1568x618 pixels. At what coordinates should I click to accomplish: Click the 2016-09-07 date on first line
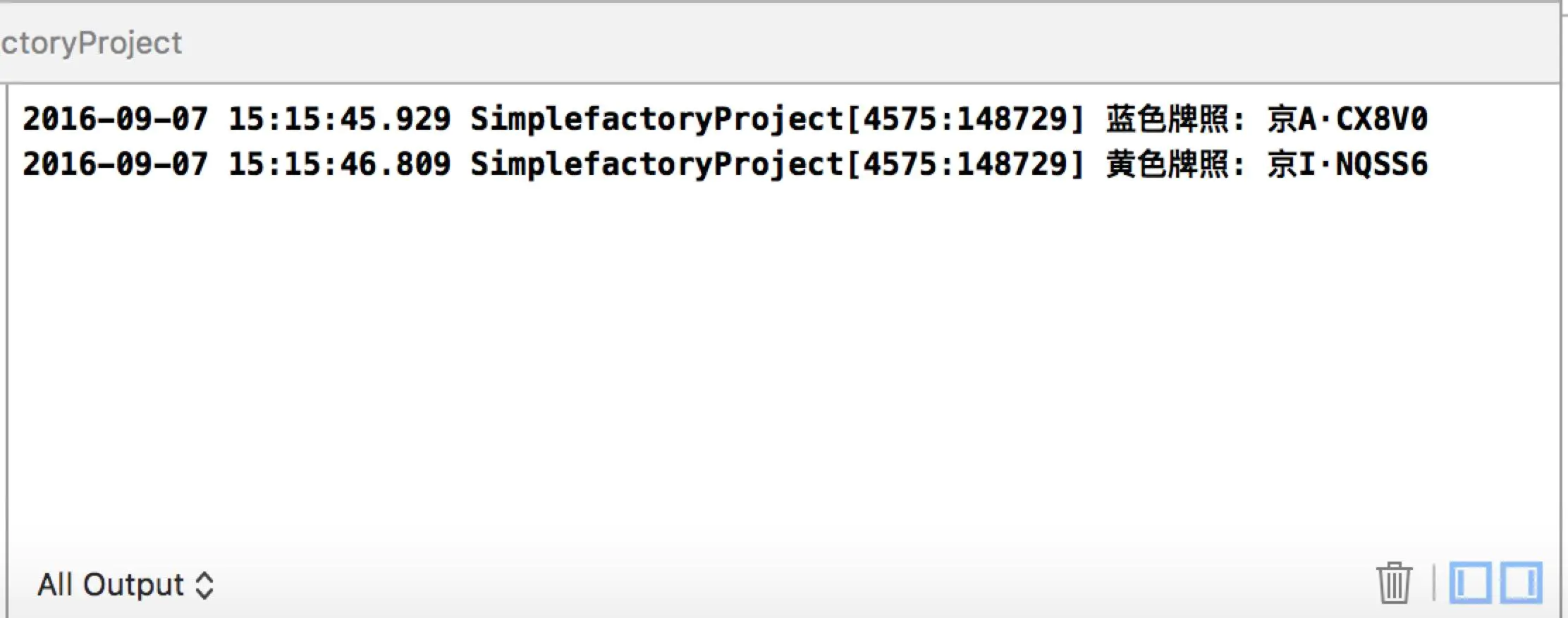(x=116, y=119)
